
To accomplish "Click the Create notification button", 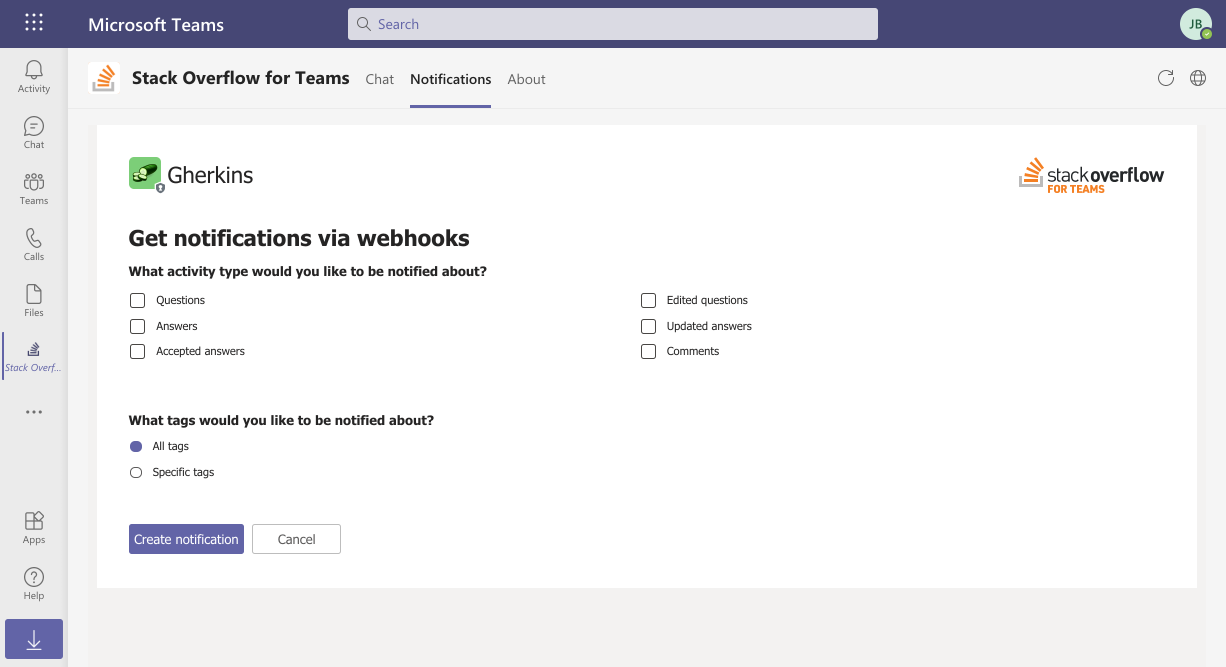I will (186, 539).
